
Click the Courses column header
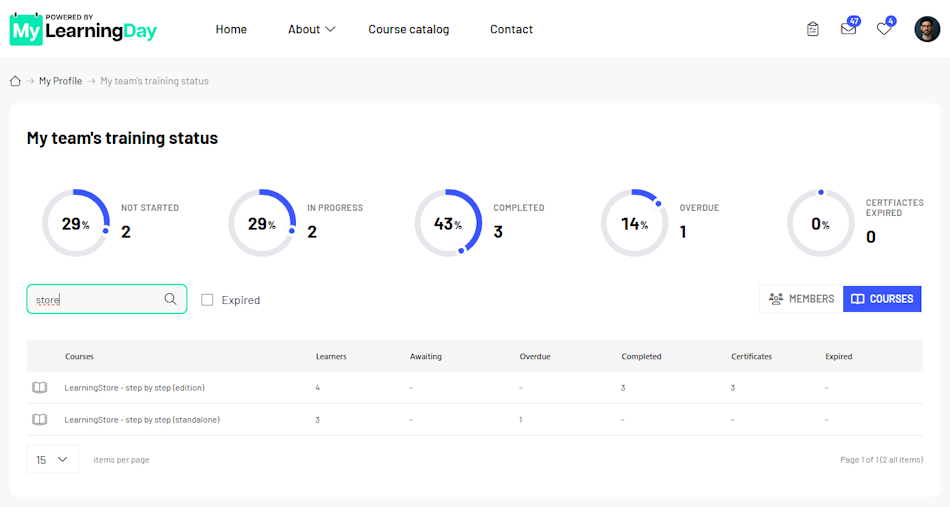(x=79, y=356)
